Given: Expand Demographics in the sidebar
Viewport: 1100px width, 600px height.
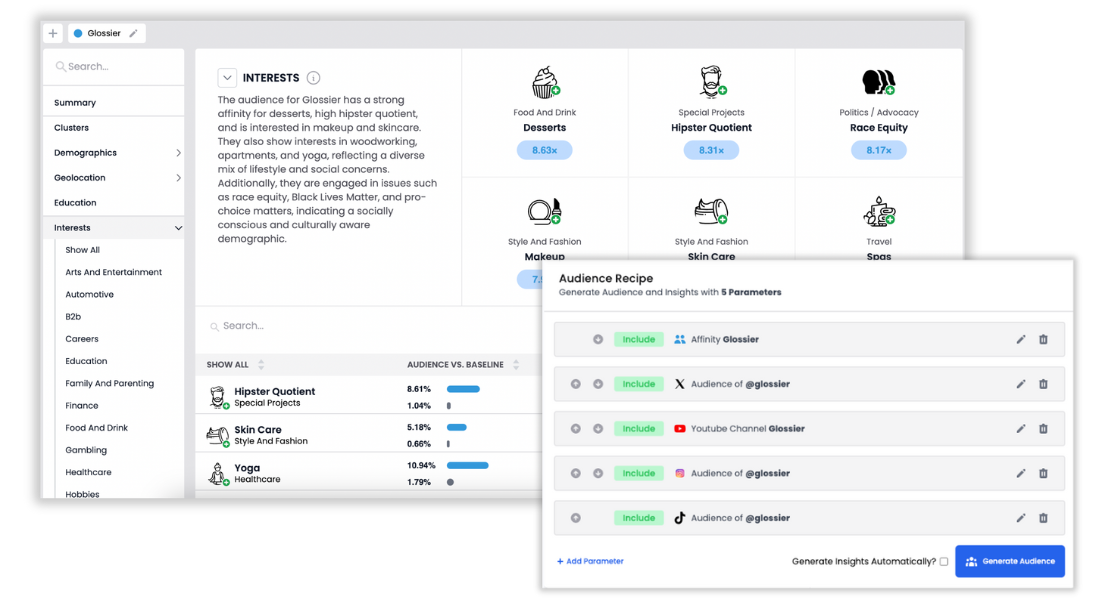Looking at the screenshot, I should 178,153.
